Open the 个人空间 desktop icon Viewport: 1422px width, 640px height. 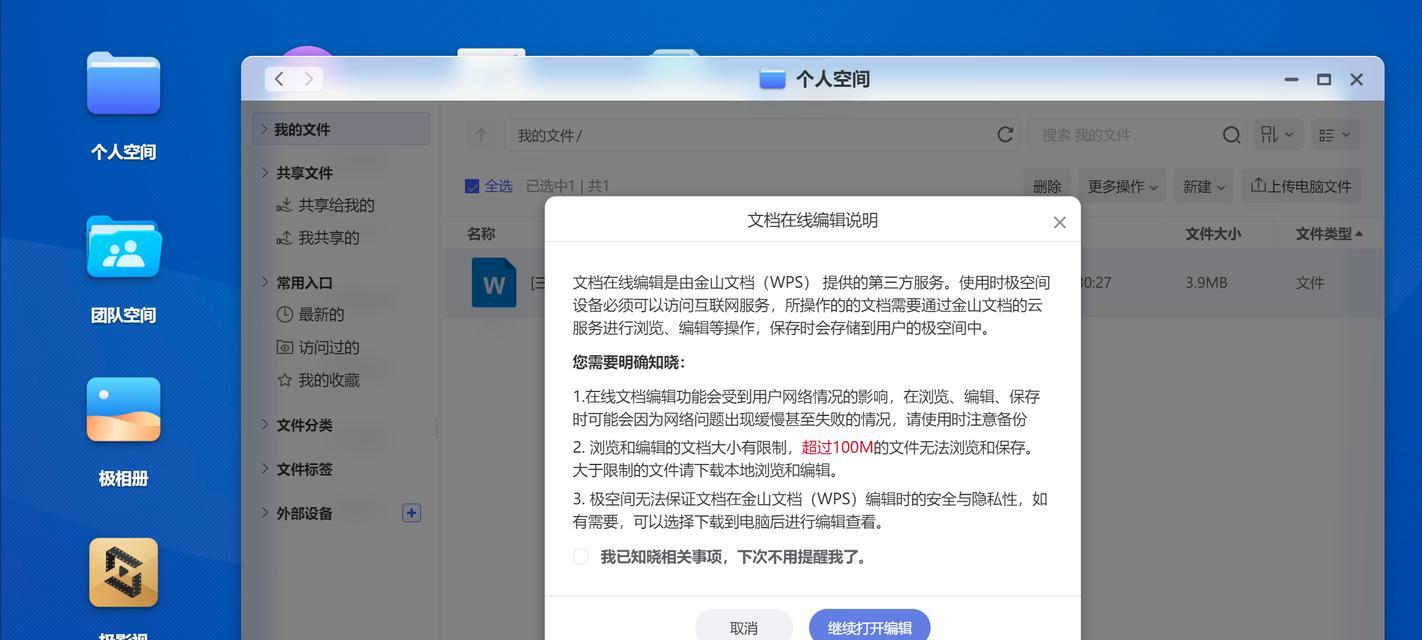[x=123, y=84]
